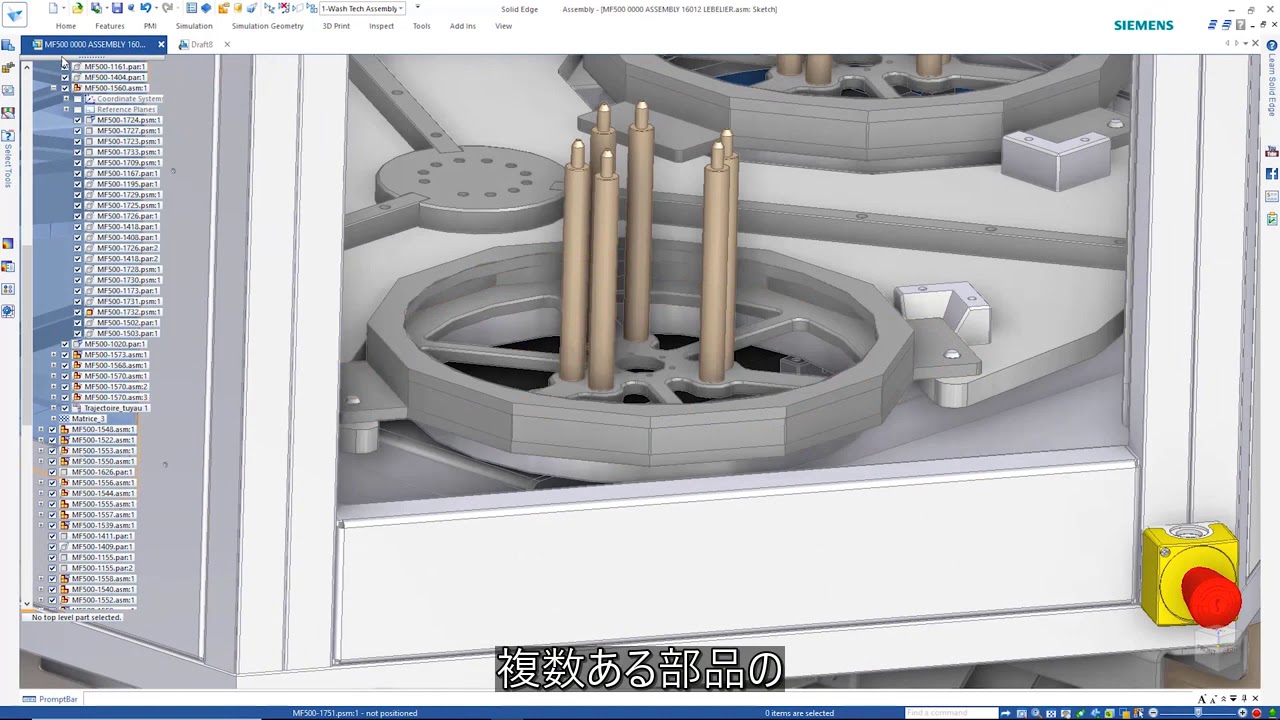The width and height of the screenshot is (1280, 720).
Task: Uncheck MF500-1724.psm:1 in tree
Action: 78,120
